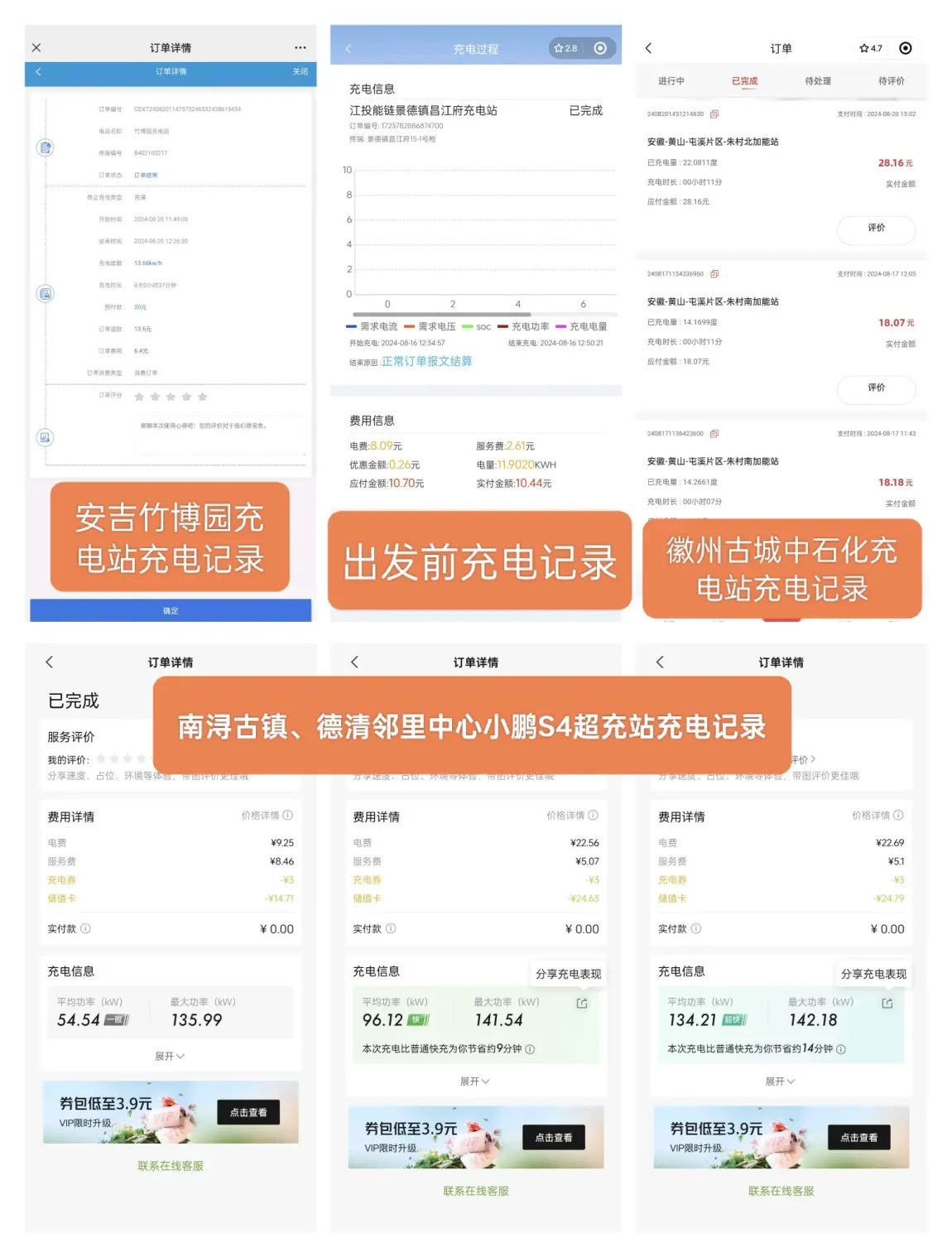Go back from the 订单 list page
Image resolution: width=952 pixels, height=1257 pixels.
[x=649, y=48]
